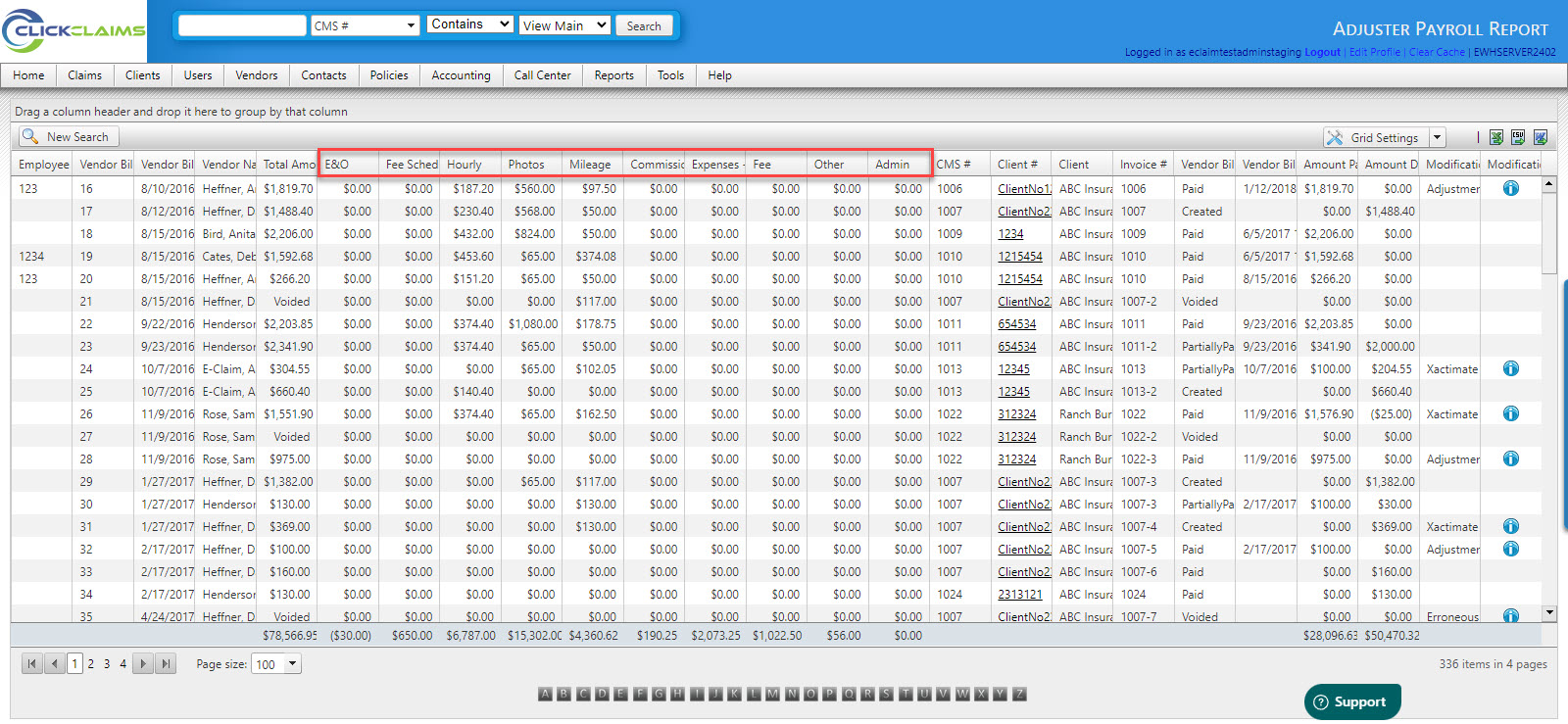Click the Grid Settings button
Screen dimensions: 1568x724
(1376, 137)
